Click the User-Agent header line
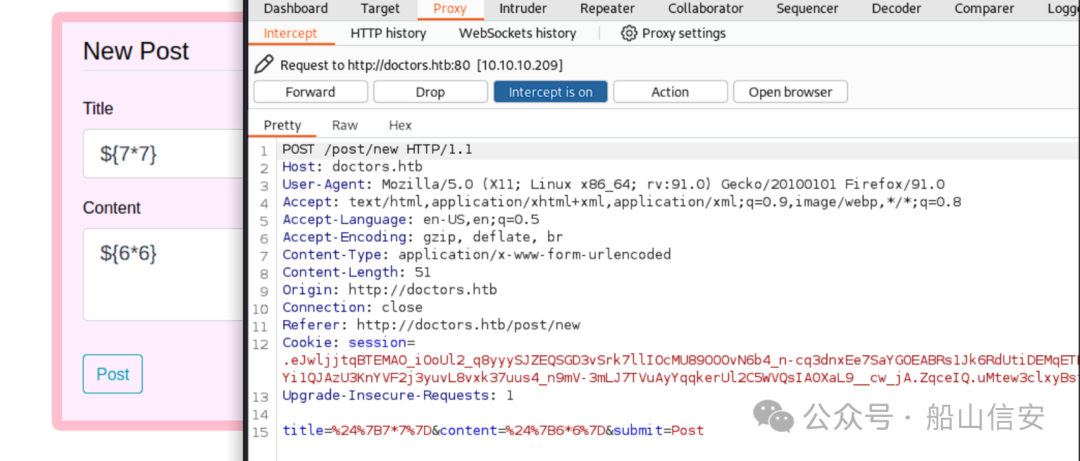1080x461 pixels. coord(614,185)
